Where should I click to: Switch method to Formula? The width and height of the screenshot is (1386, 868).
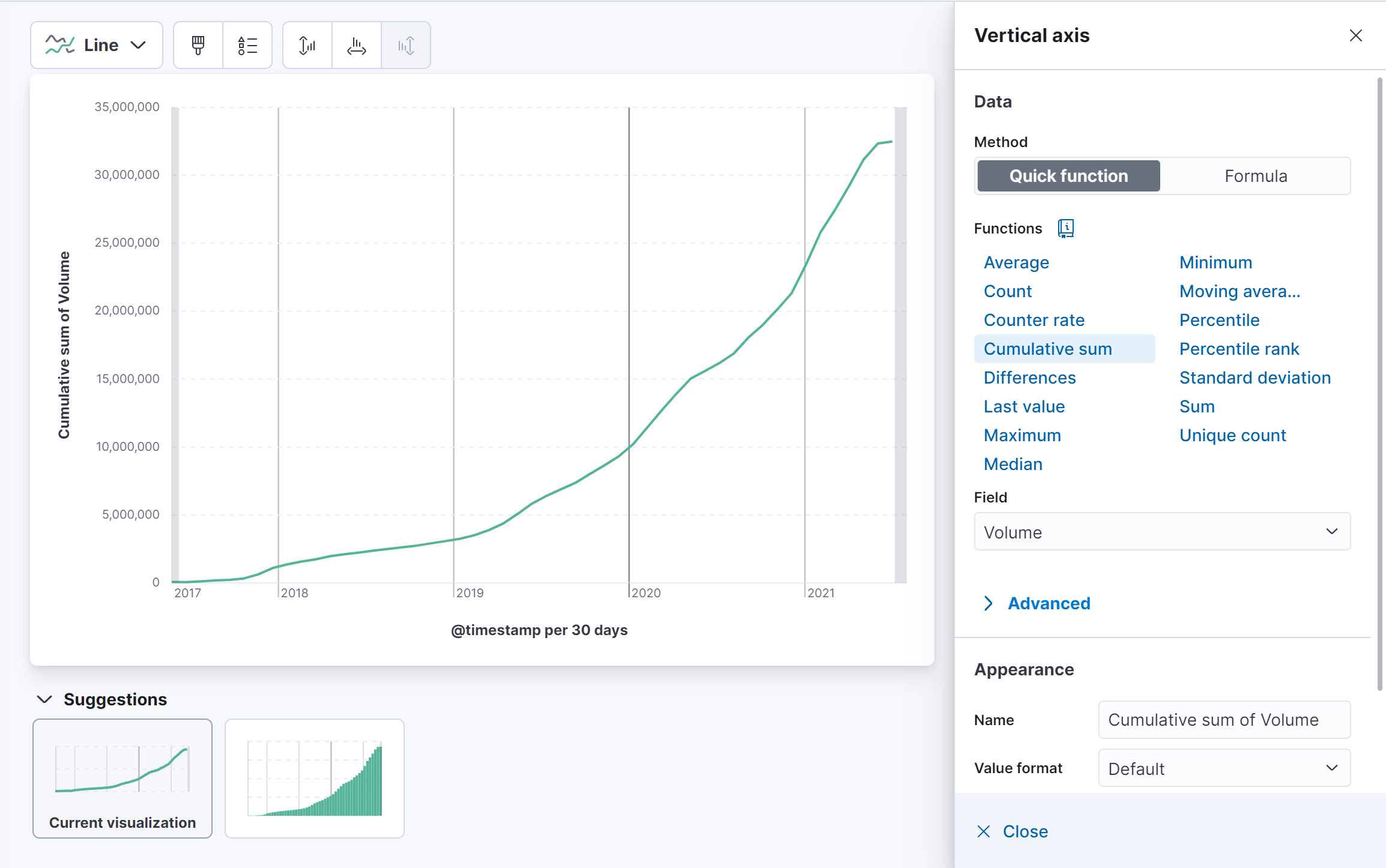[x=1255, y=176]
